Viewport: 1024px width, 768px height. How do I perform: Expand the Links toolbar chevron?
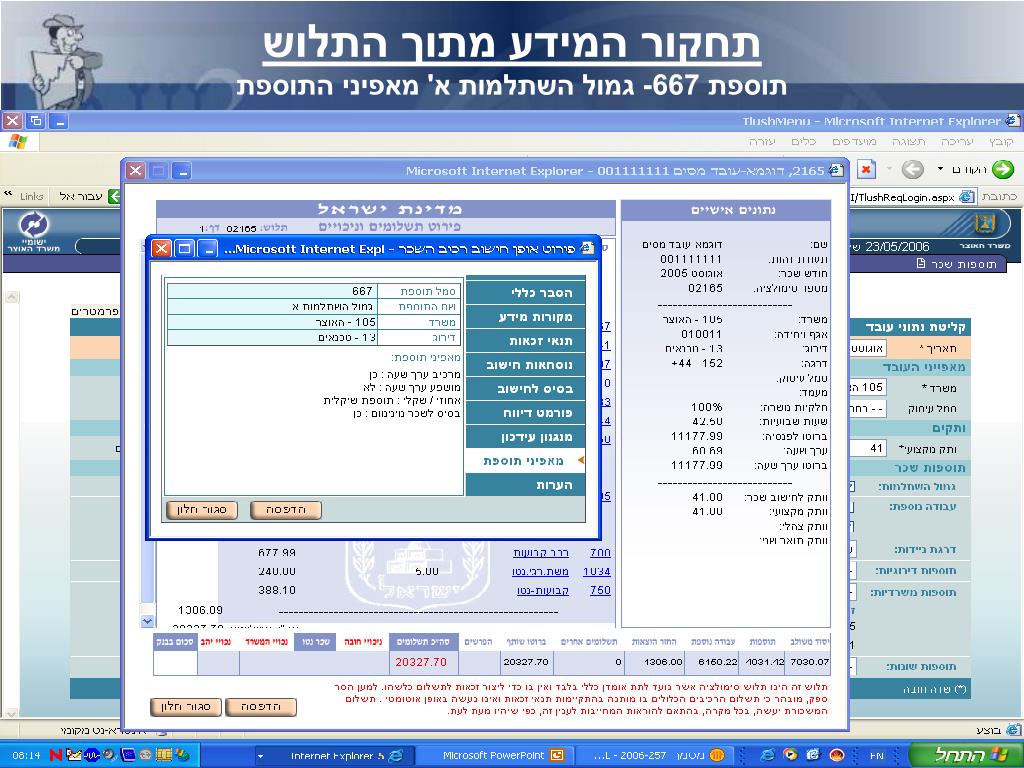8,194
